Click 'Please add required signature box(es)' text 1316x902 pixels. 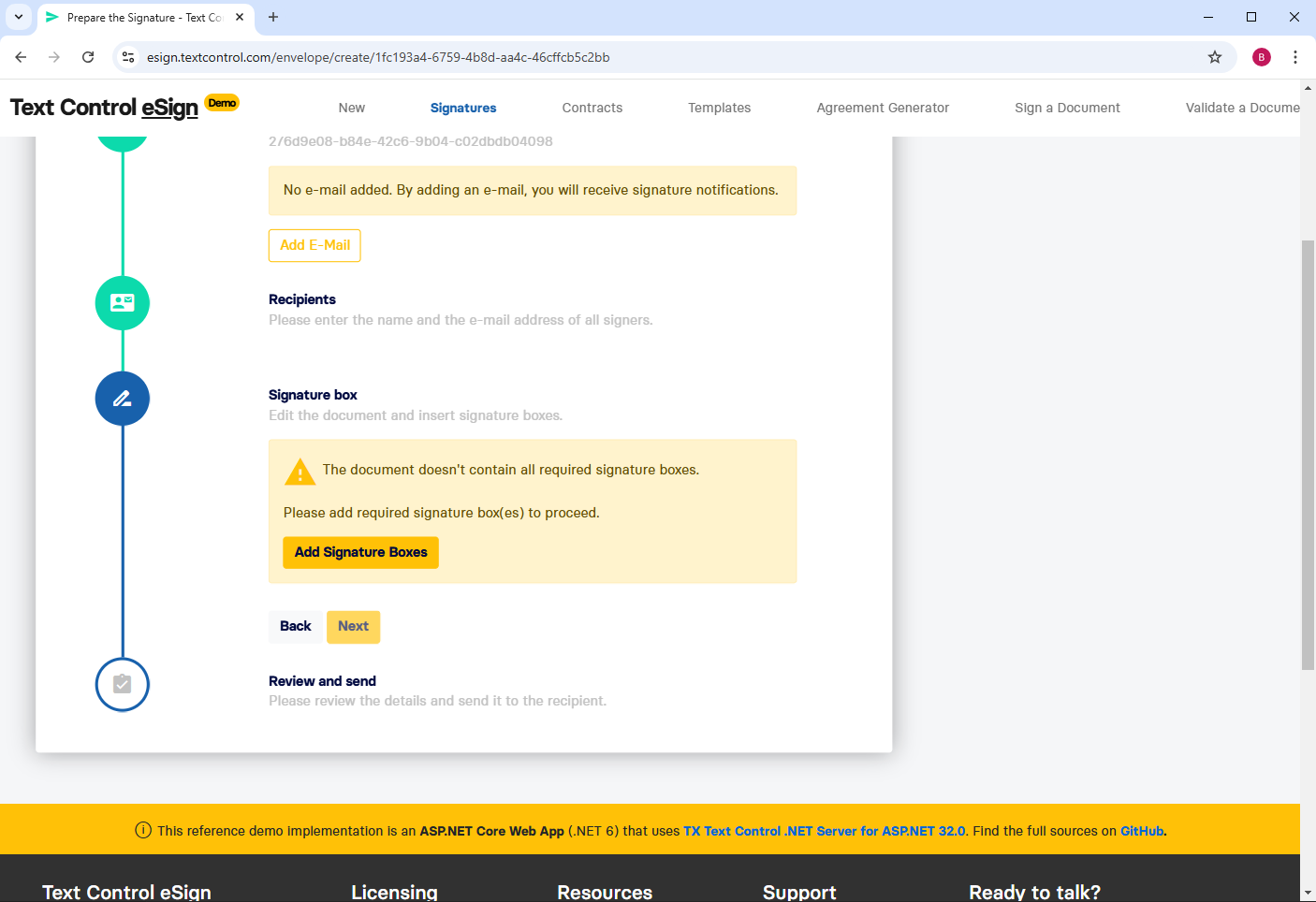[x=442, y=513]
